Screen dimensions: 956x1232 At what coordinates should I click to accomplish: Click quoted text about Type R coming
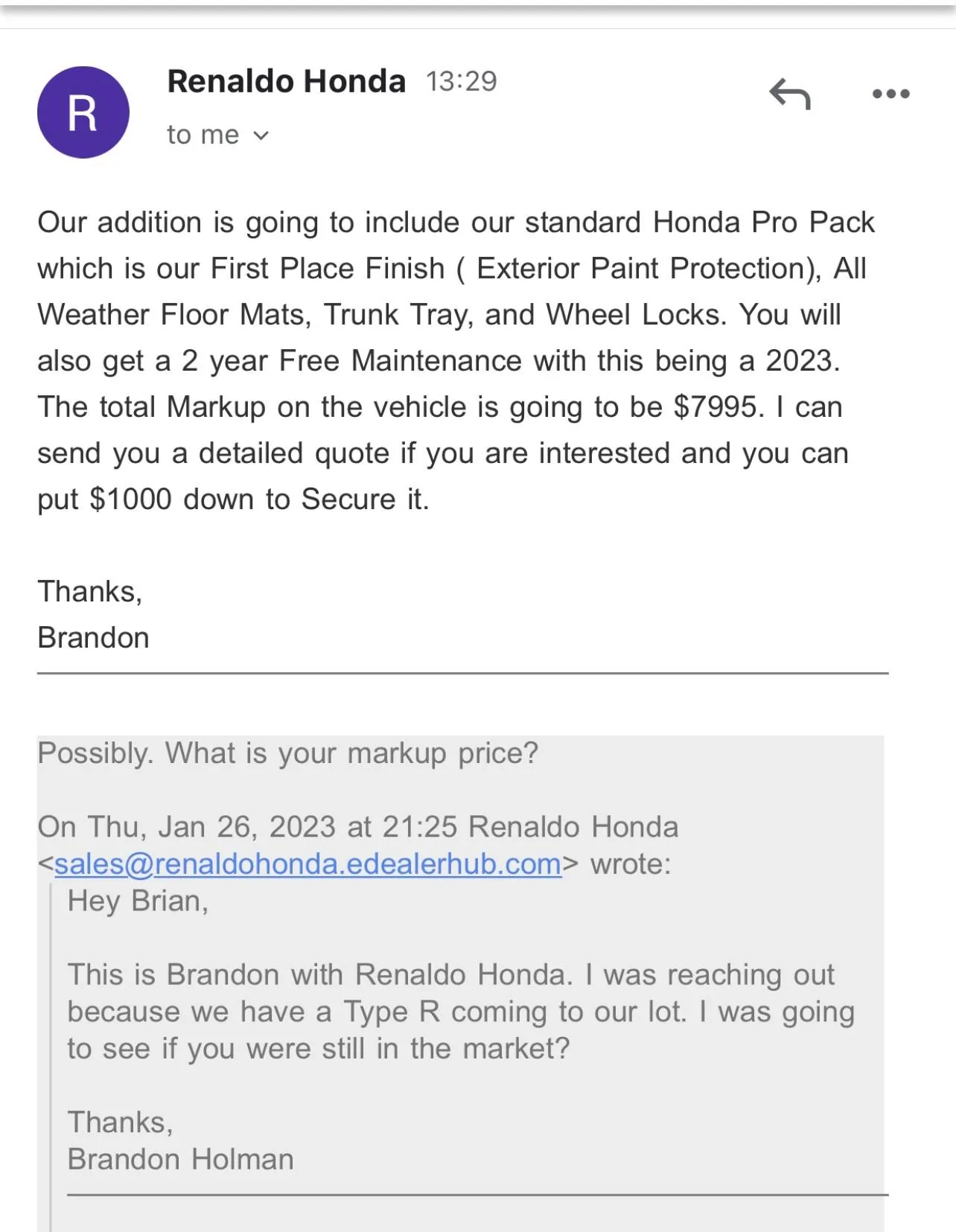(460, 1012)
